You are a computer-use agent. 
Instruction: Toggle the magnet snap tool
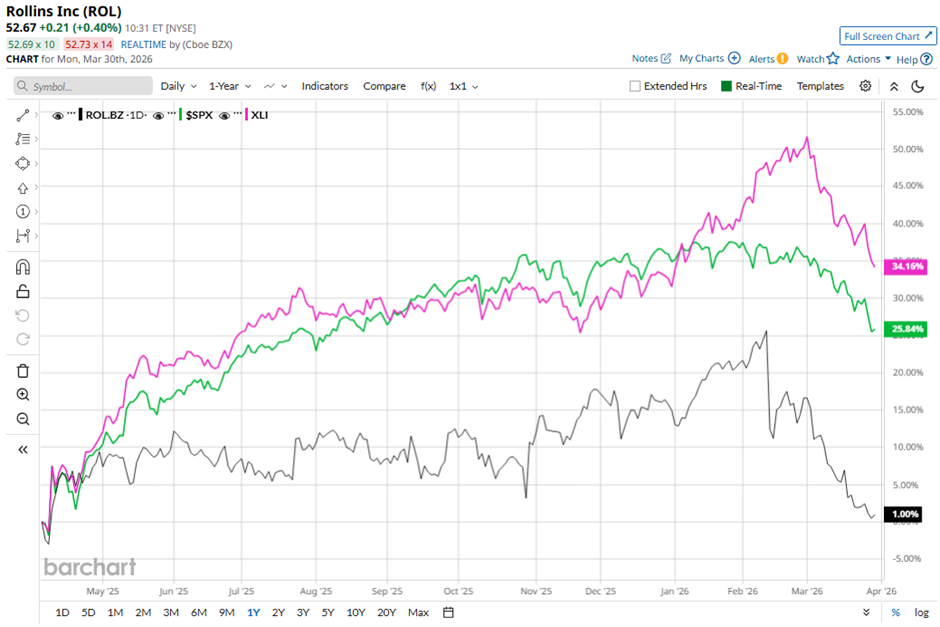23,267
